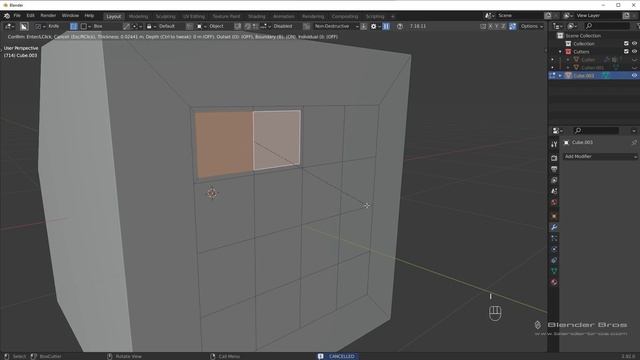Open the Scene properties tab icon
640x360 pixels.
coord(554,191)
